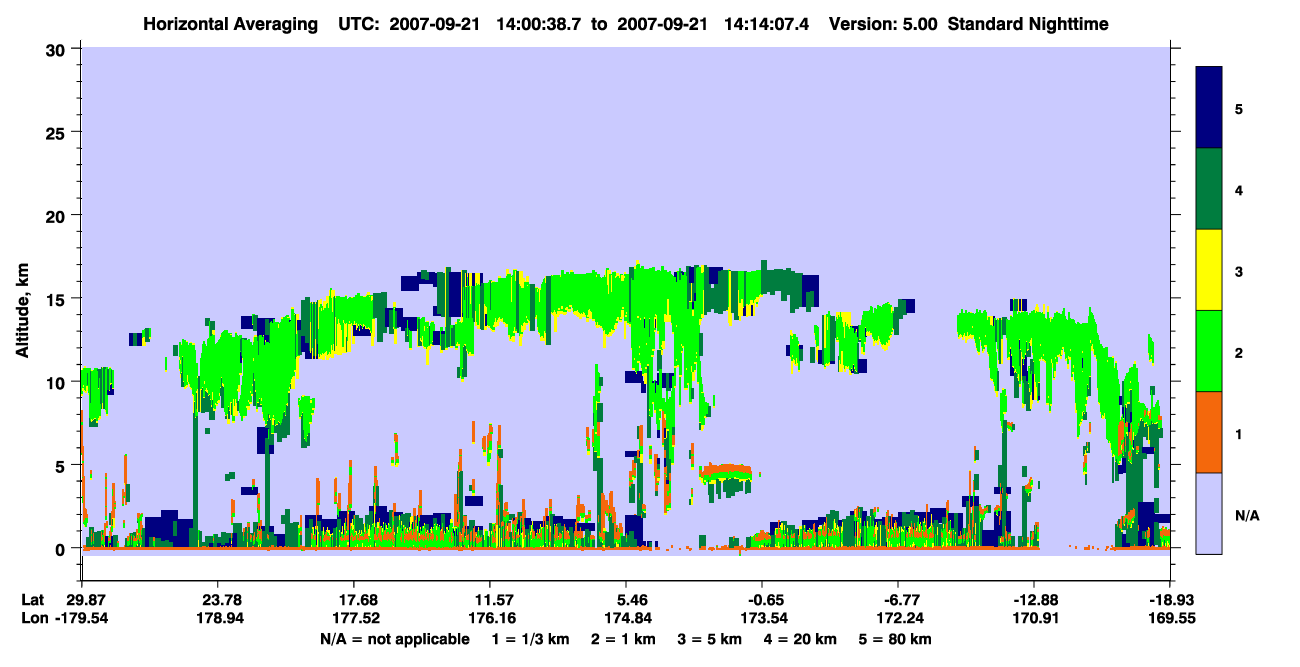Click the longitude value '-179.54'

click(82, 618)
